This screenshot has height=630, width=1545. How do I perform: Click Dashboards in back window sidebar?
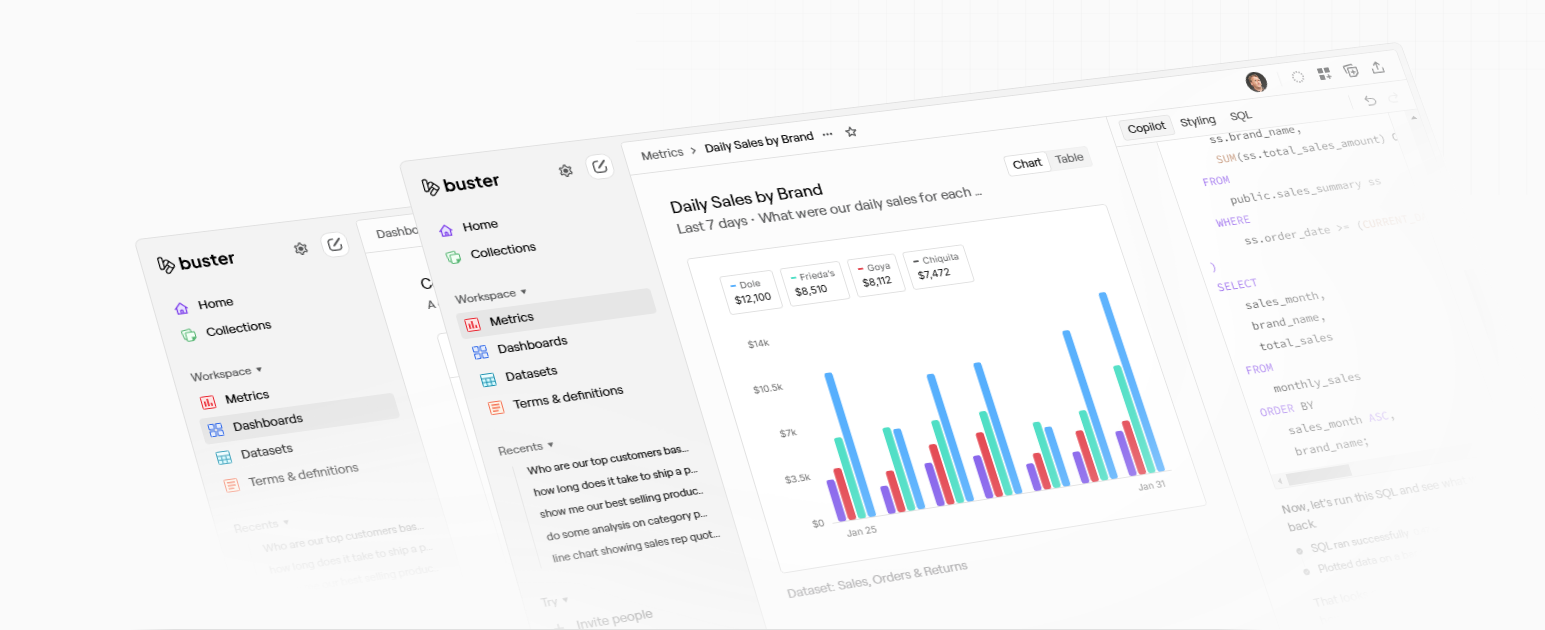(x=267, y=422)
